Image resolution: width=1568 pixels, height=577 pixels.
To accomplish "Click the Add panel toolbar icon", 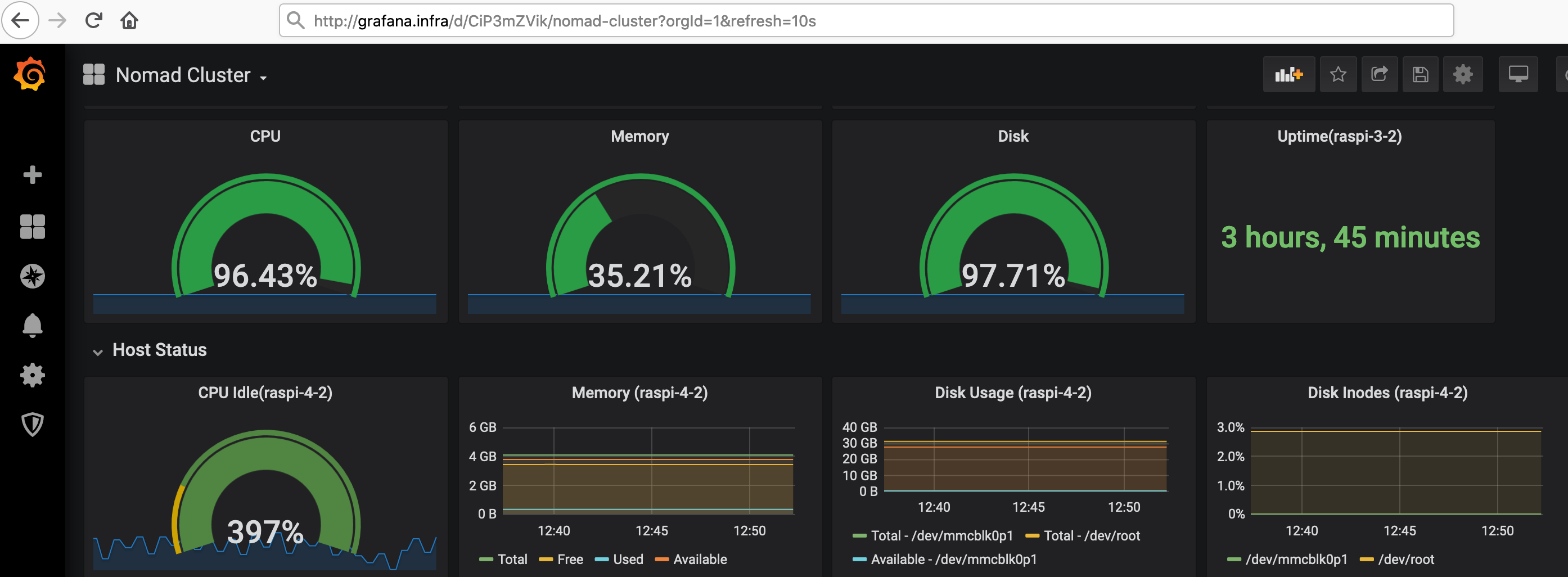I will coord(1288,74).
